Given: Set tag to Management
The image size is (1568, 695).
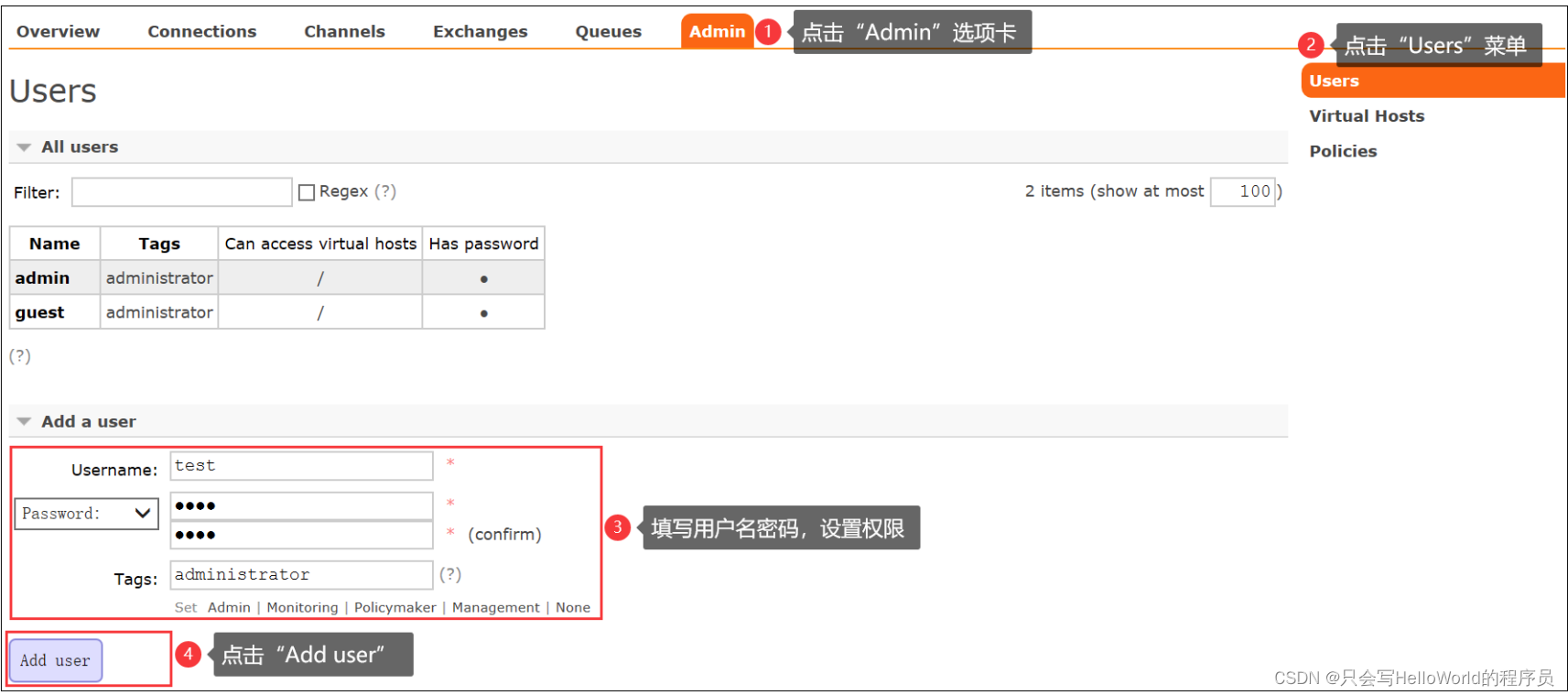Looking at the screenshot, I should pyautogui.click(x=496, y=607).
